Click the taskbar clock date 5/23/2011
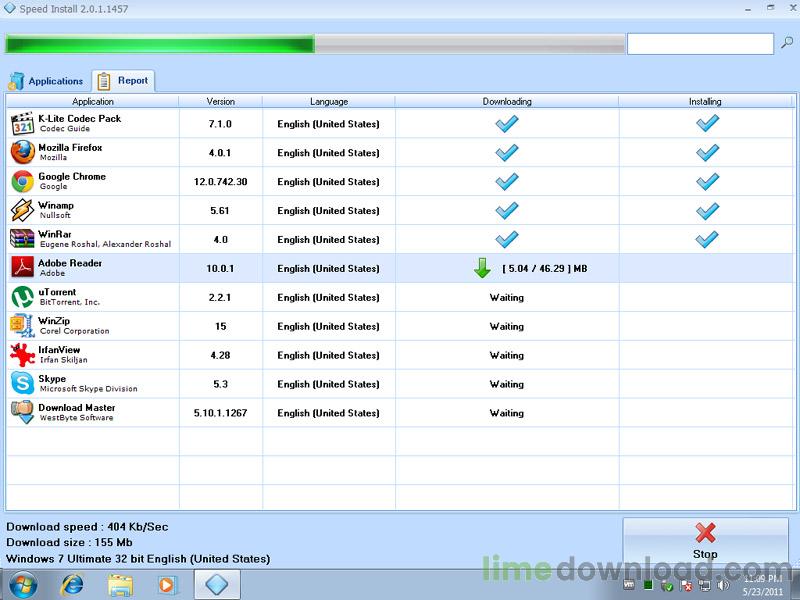 pyautogui.click(x=762, y=592)
